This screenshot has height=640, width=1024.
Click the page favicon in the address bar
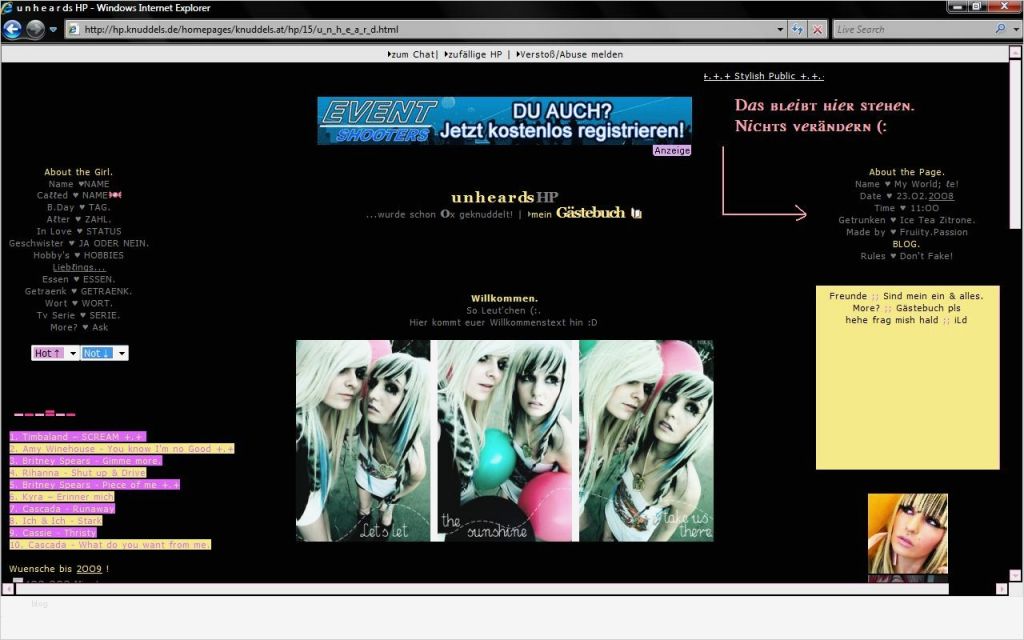click(73, 29)
